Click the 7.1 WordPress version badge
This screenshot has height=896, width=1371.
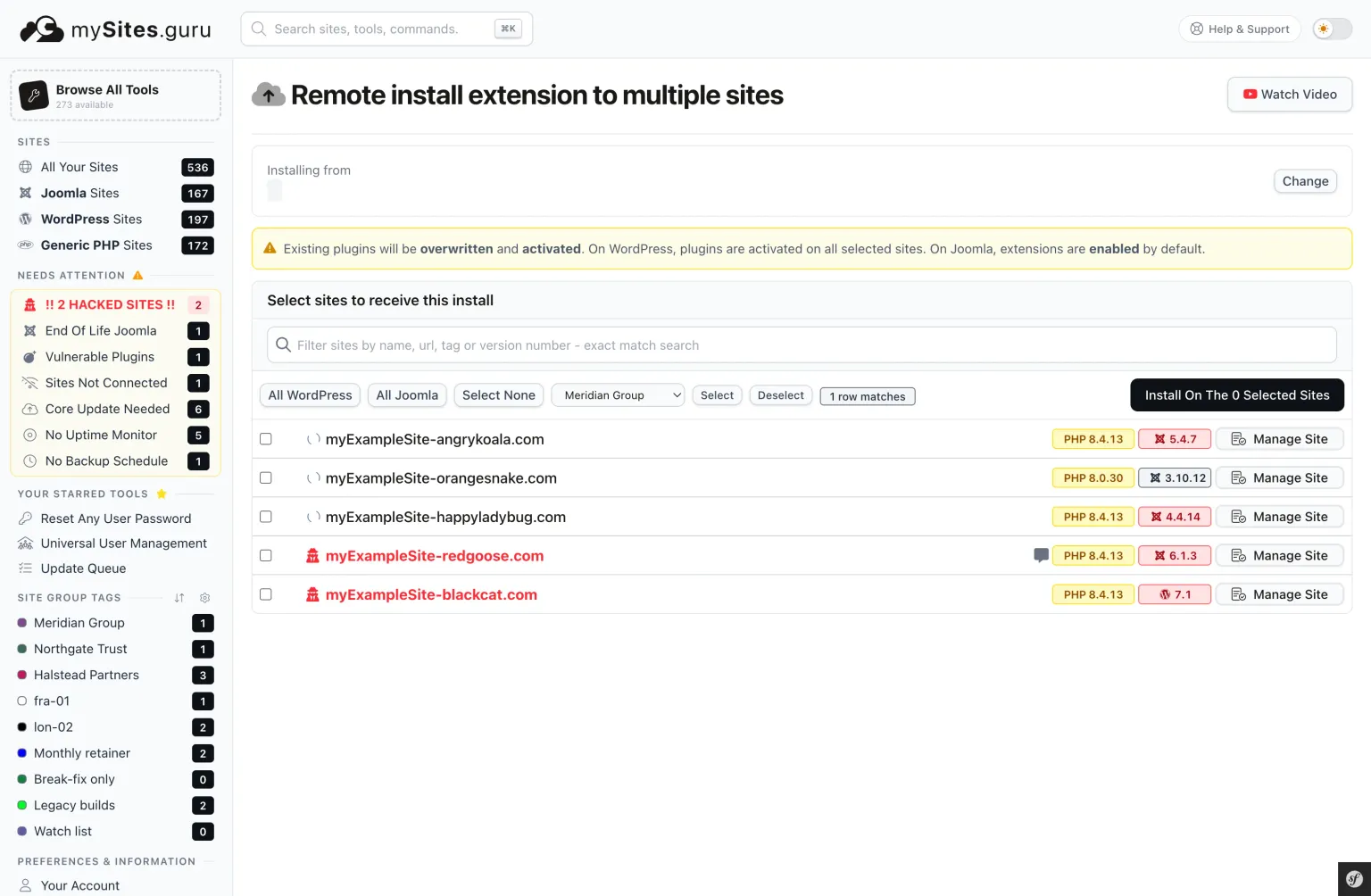click(x=1175, y=594)
